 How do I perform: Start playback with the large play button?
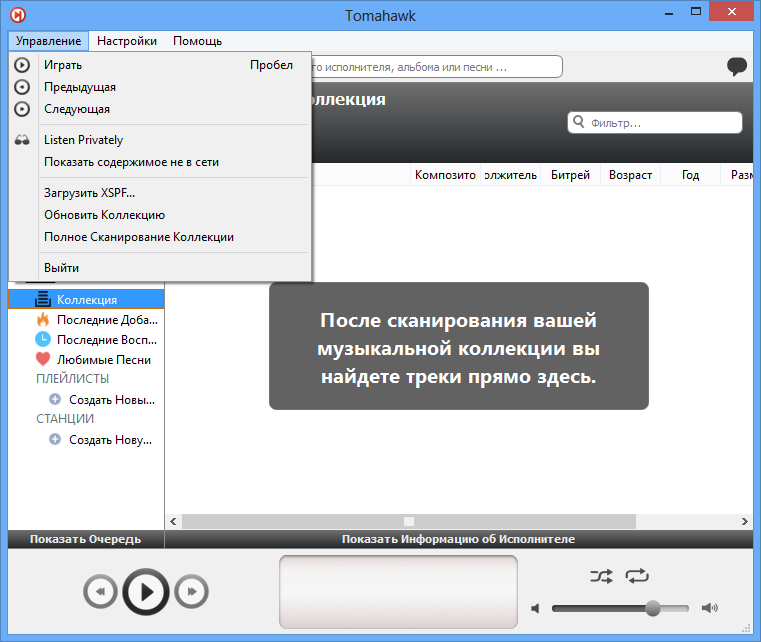[x=146, y=592]
